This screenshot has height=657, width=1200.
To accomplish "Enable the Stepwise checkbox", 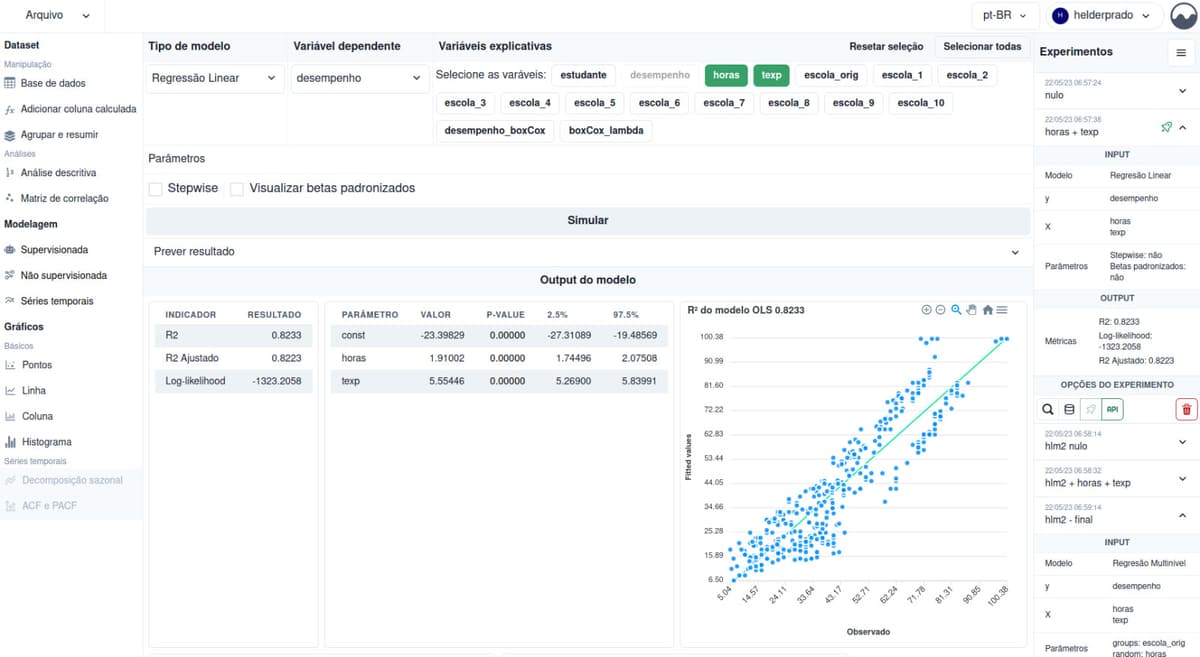I will pyautogui.click(x=156, y=189).
